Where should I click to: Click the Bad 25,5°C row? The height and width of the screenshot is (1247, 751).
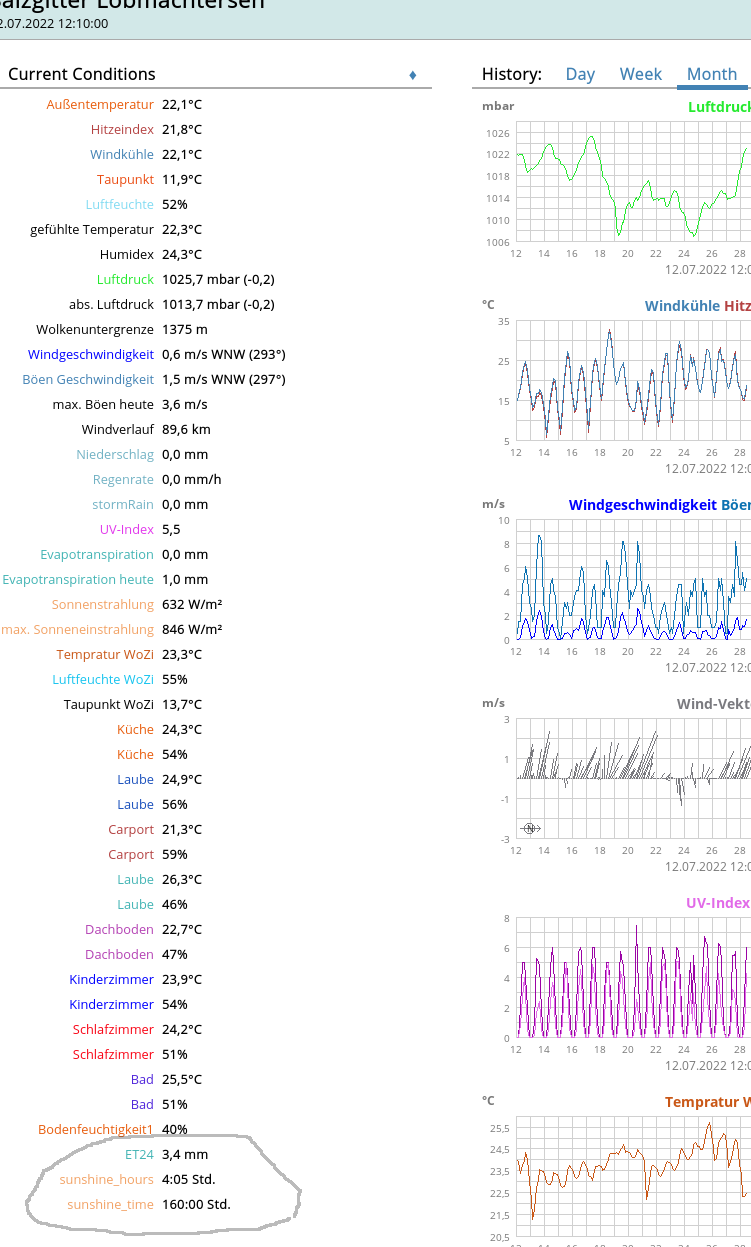pos(167,1079)
